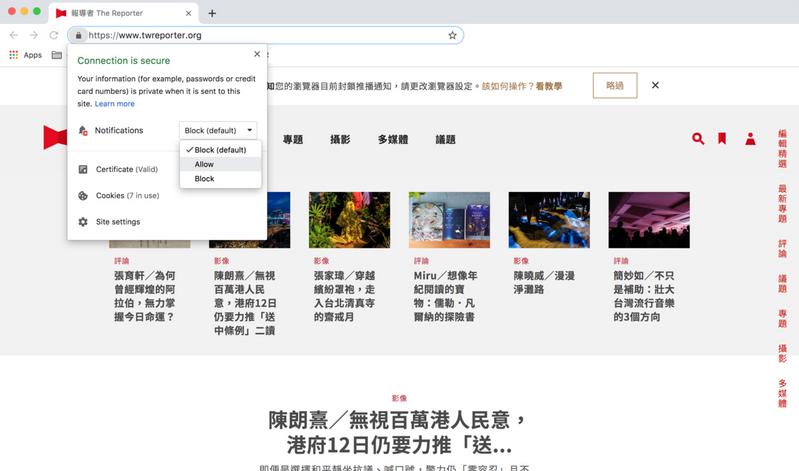
Task: Click side nav 專題
Action: click(x=782, y=319)
